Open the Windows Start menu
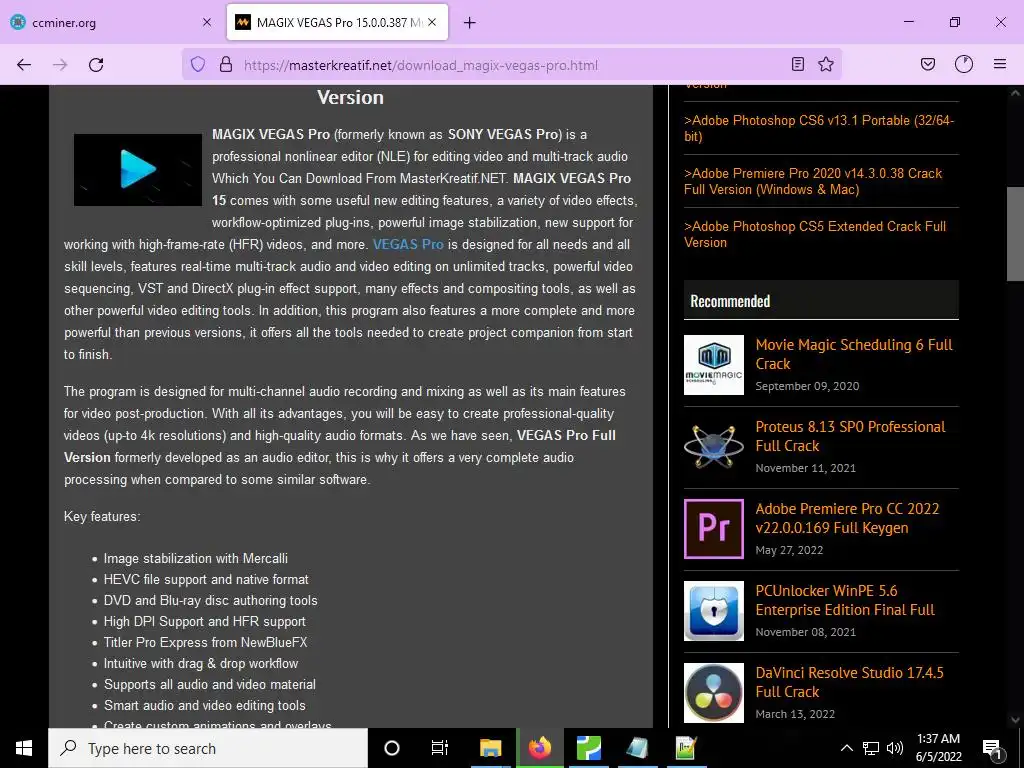This screenshot has height=768, width=1024. click(x=24, y=748)
